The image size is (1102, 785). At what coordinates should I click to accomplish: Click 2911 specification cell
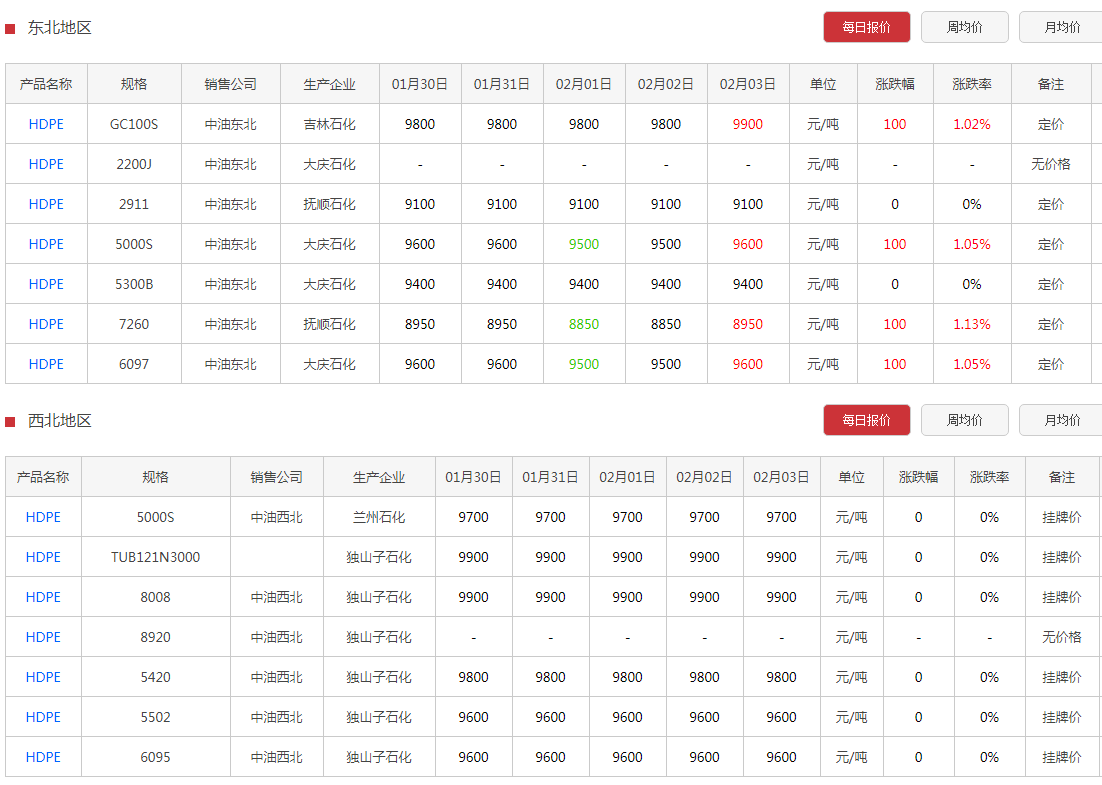(x=134, y=205)
